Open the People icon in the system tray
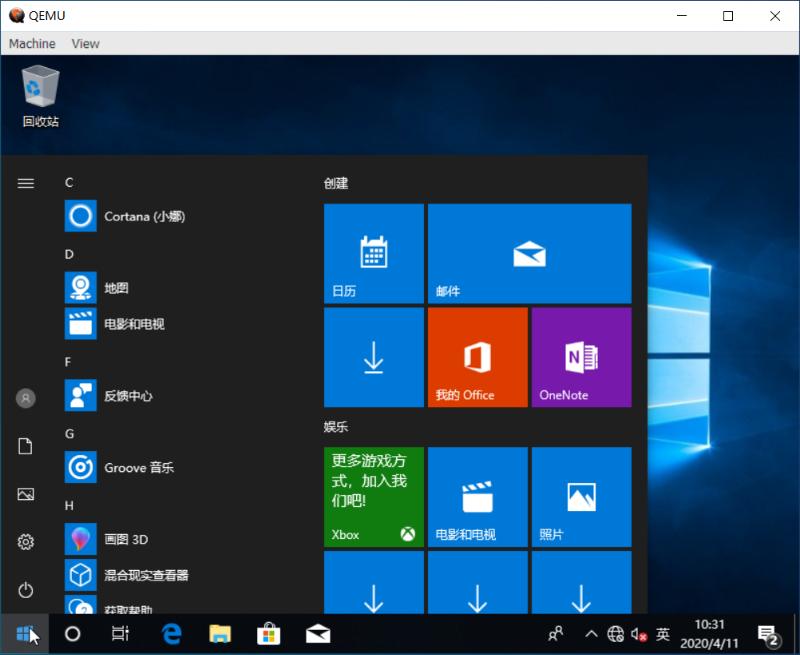The height and width of the screenshot is (655, 800). [x=555, y=633]
